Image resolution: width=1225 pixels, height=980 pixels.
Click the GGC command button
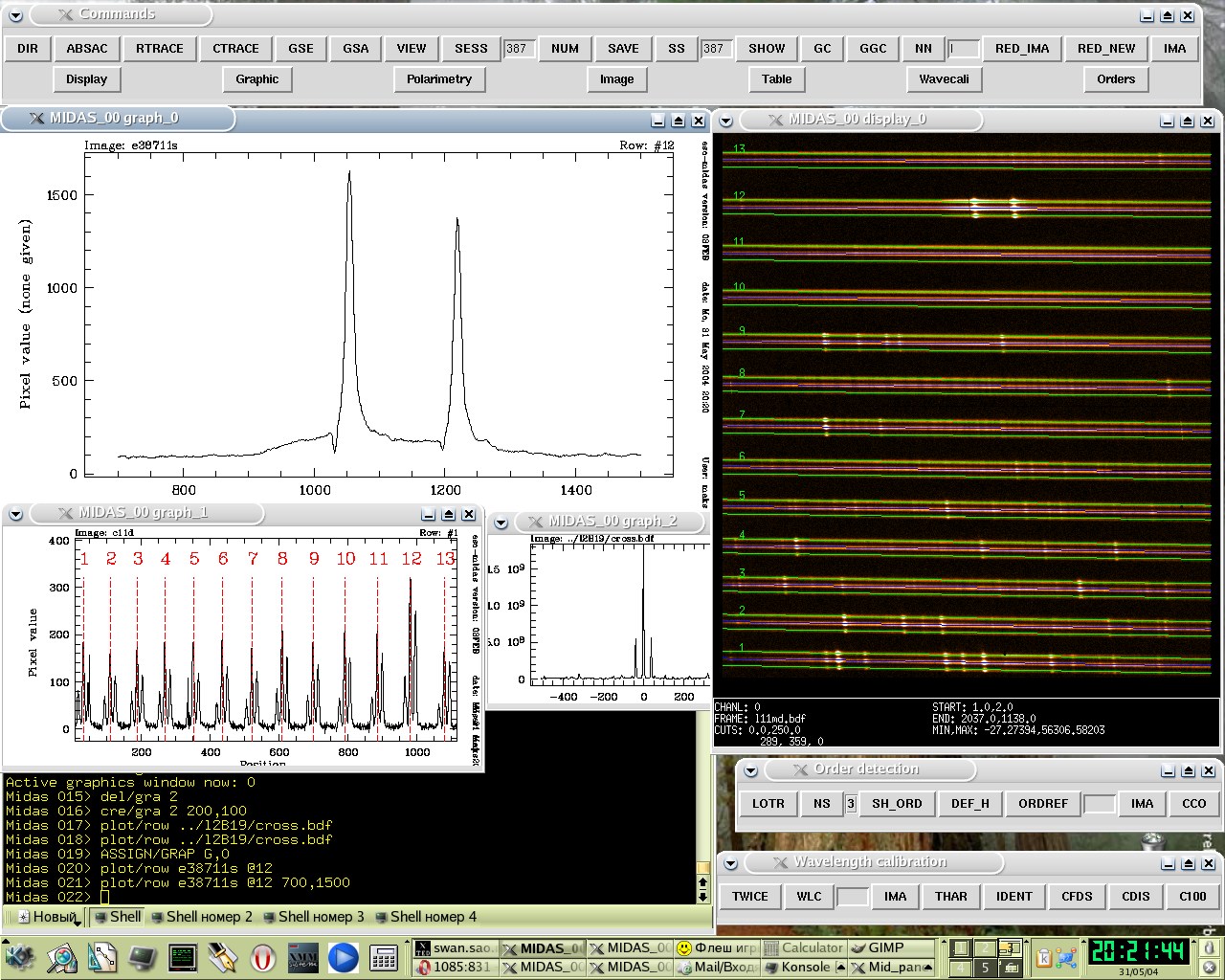[x=873, y=49]
